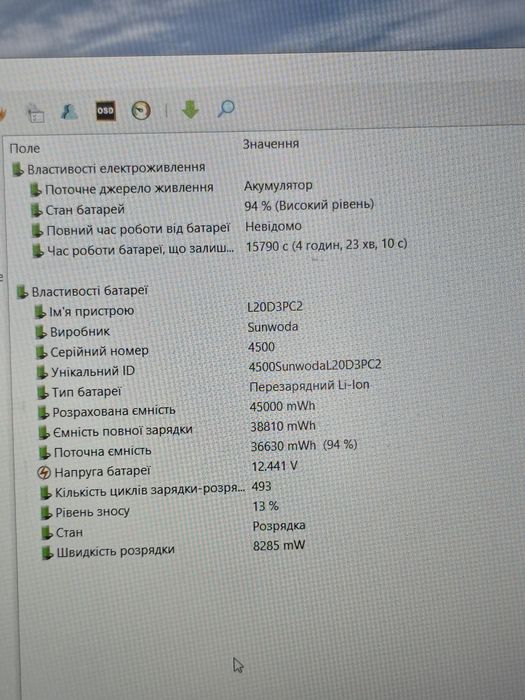Click the value 12.441 V
525x700 pixels.
[x=274, y=467]
